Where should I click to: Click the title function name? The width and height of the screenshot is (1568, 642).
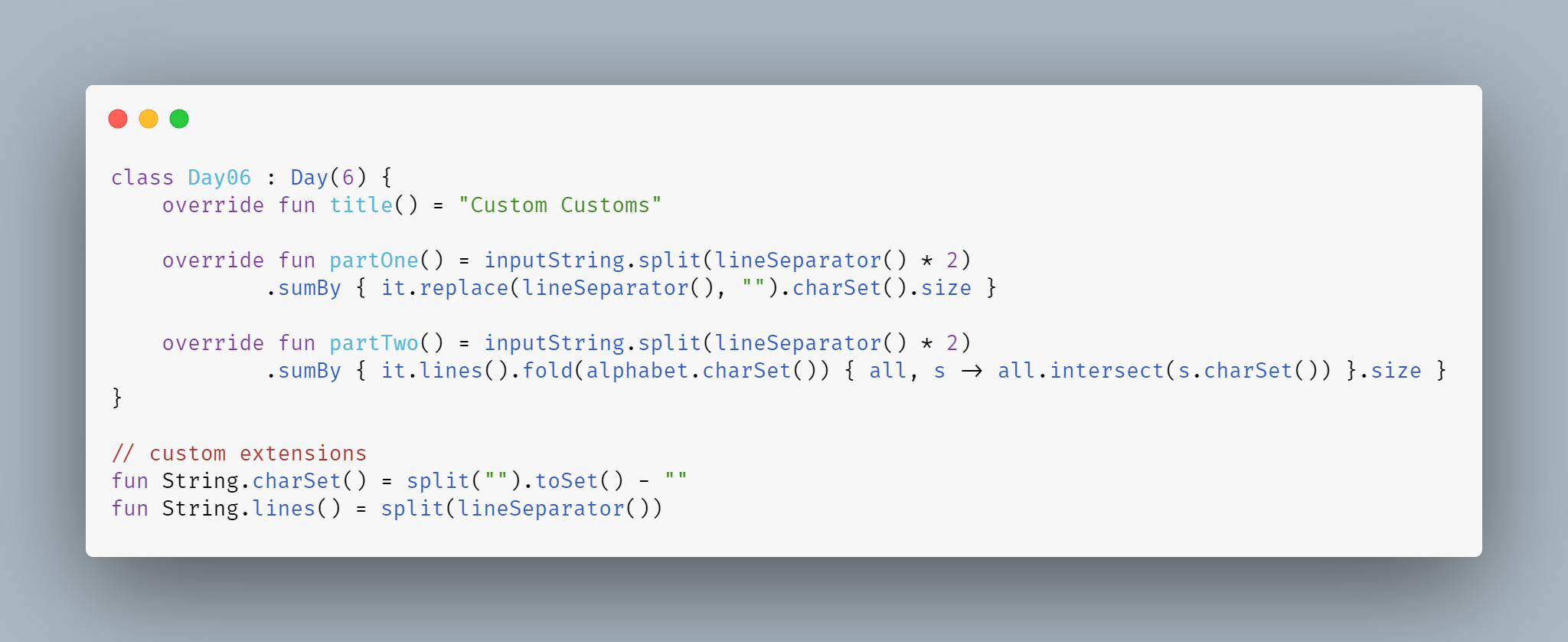tap(361, 205)
